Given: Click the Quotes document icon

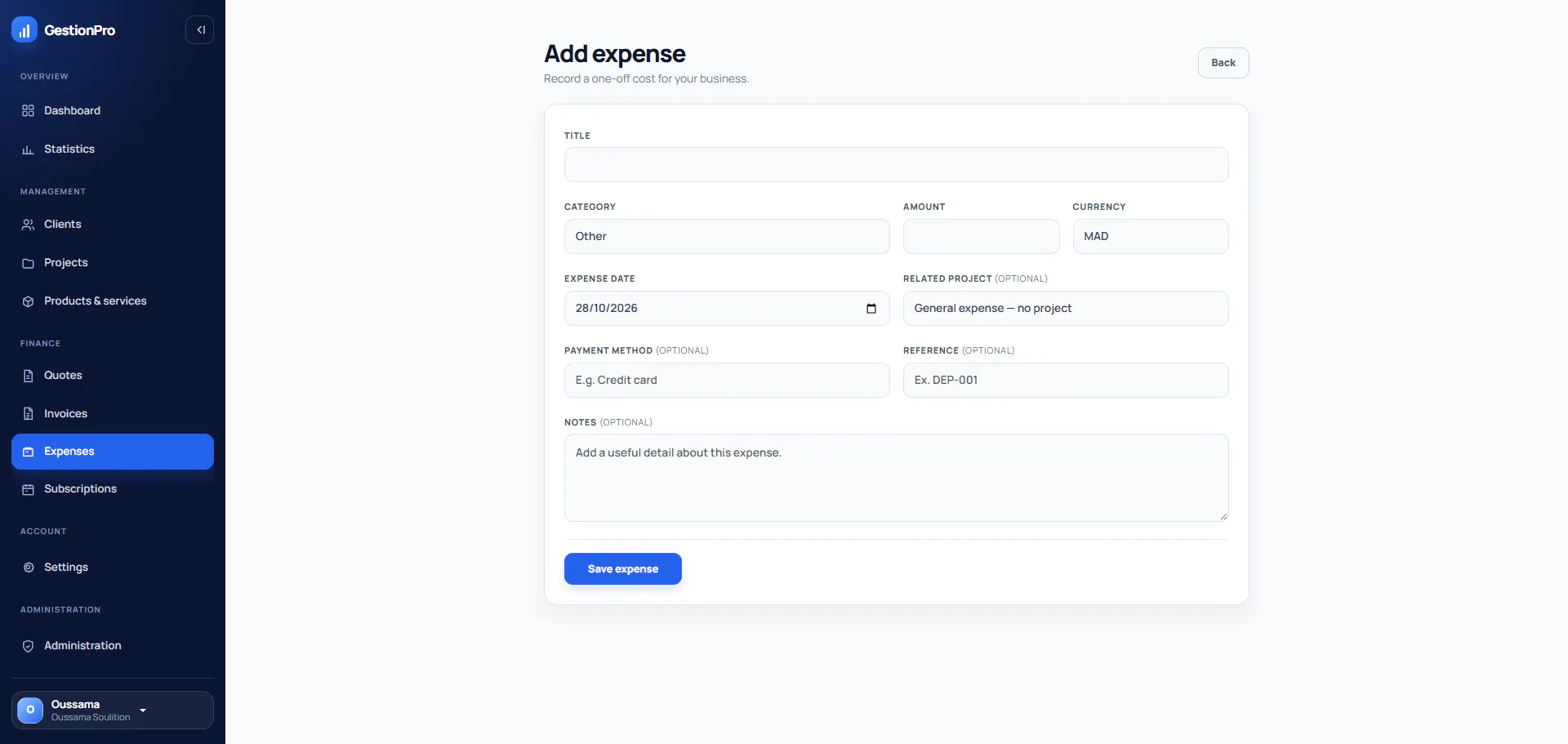Looking at the screenshot, I should coord(28,376).
